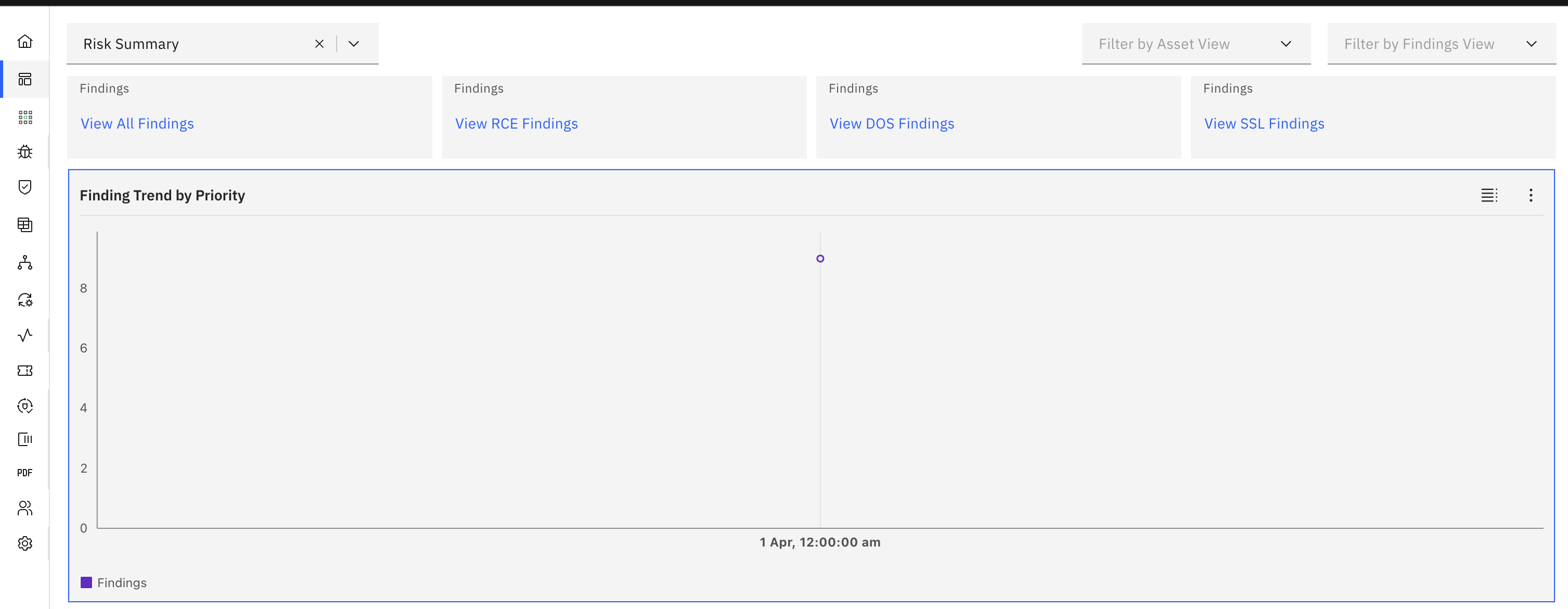This screenshot has width=1568, height=609.
Task: Click the data point on trend chart
Action: [820, 259]
